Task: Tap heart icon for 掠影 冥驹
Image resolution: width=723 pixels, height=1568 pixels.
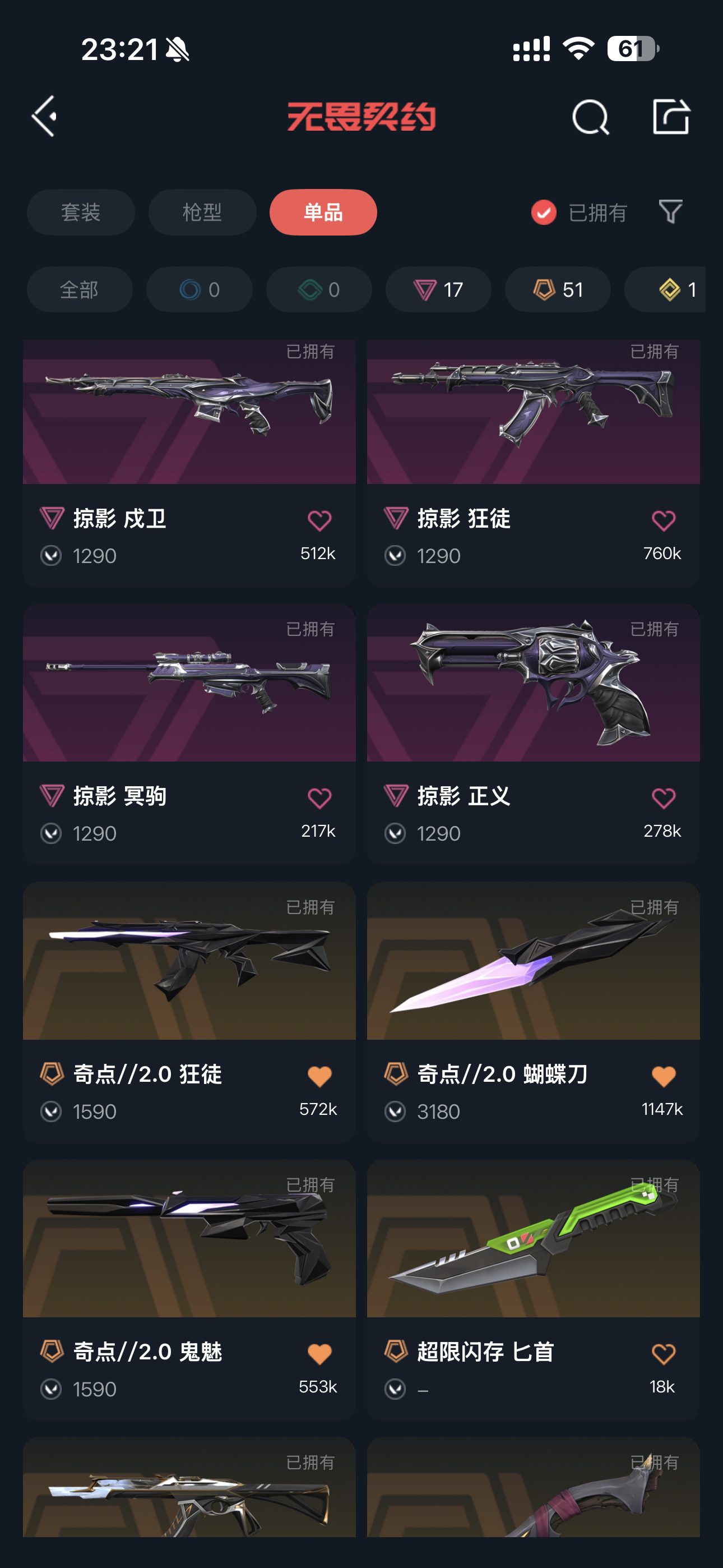Action: [319, 798]
